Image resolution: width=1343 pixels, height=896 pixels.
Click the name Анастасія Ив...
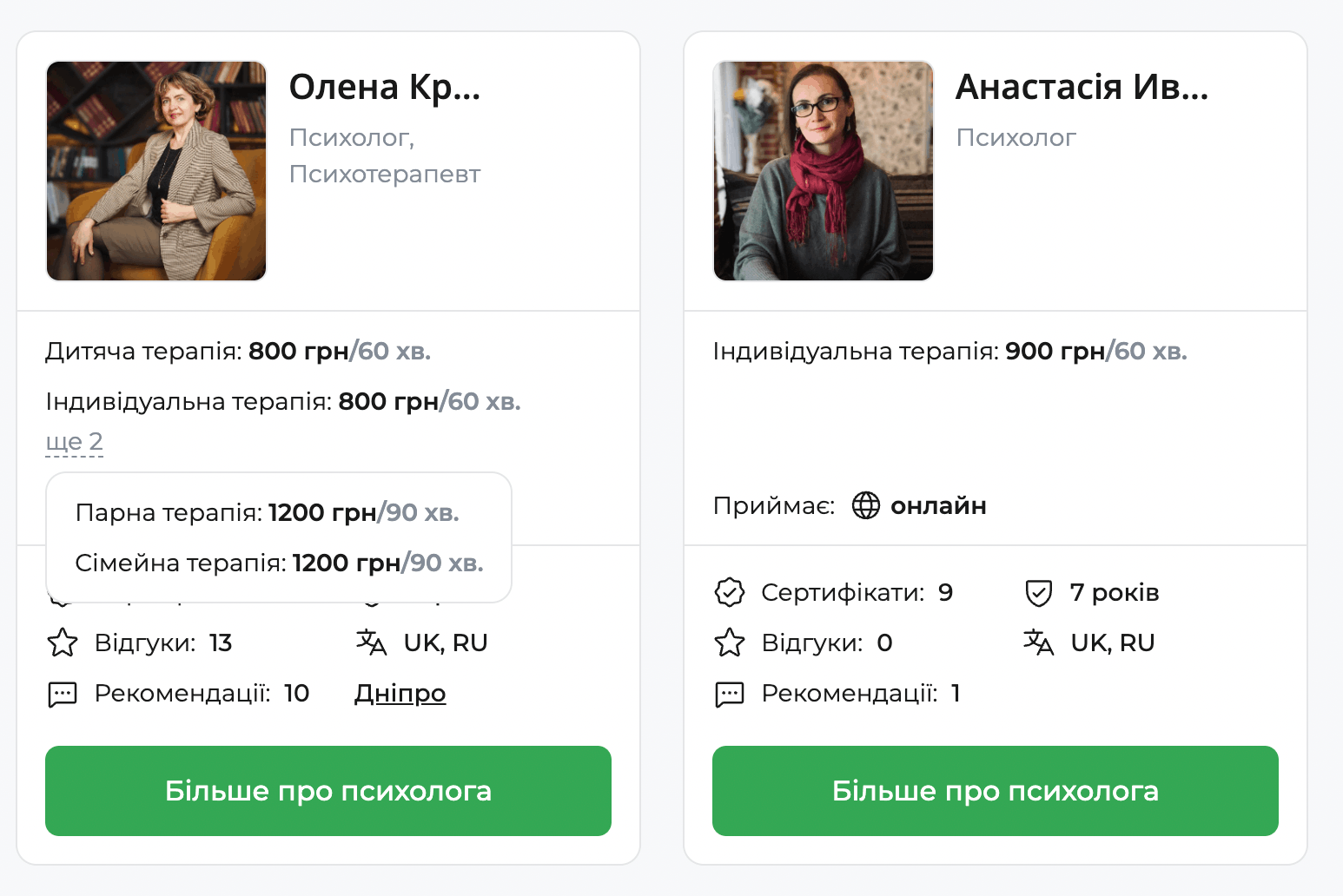click(x=1082, y=87)
